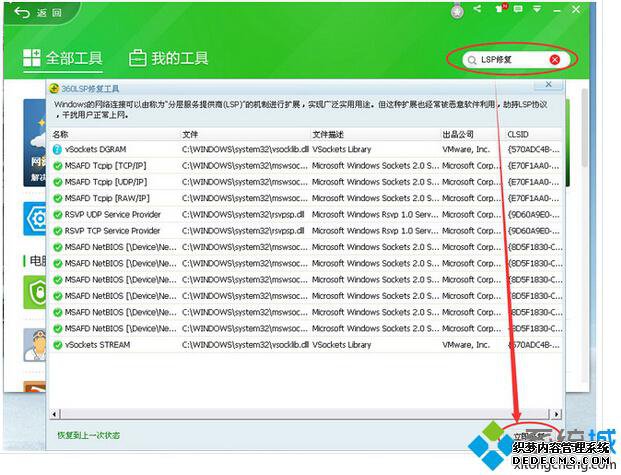Click green shield lock tool icon behind dialog
Image resolution: width=621 pixels, height=475 pixels.
[35, 292]
